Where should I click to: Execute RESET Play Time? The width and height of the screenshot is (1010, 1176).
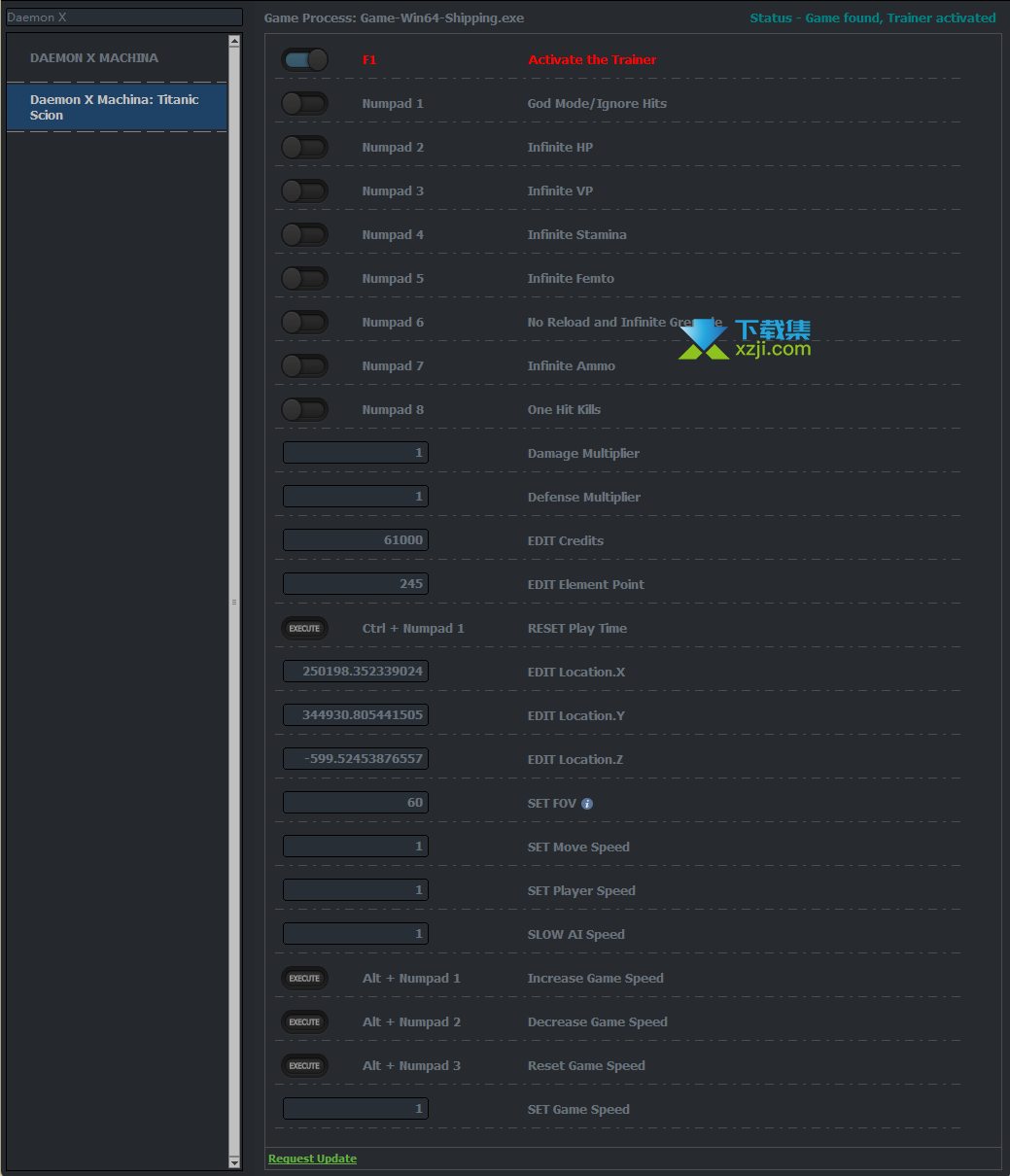pos(304,629)
